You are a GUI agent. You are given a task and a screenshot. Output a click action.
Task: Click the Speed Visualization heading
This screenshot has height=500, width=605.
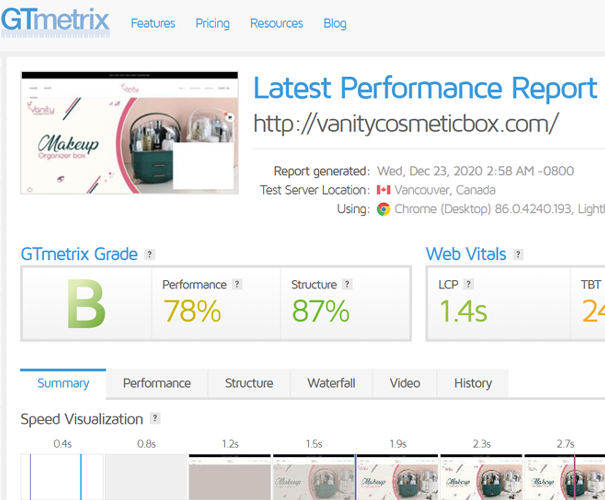click(x=82, y=419)
